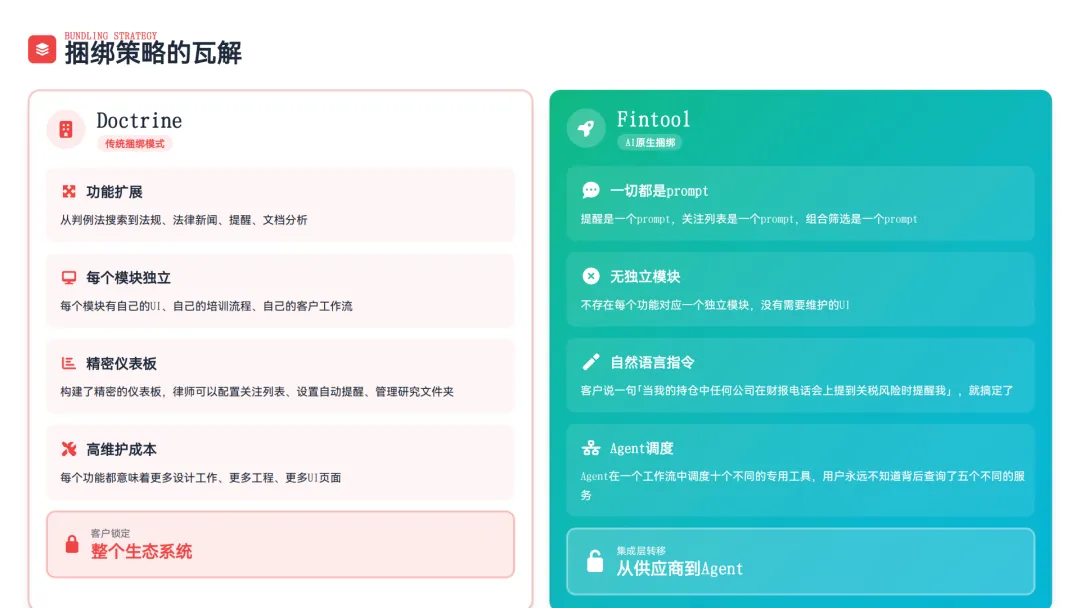Click the Fintool heading
The height and width of the screenshot is (608, 1080).
coord(653,120)
